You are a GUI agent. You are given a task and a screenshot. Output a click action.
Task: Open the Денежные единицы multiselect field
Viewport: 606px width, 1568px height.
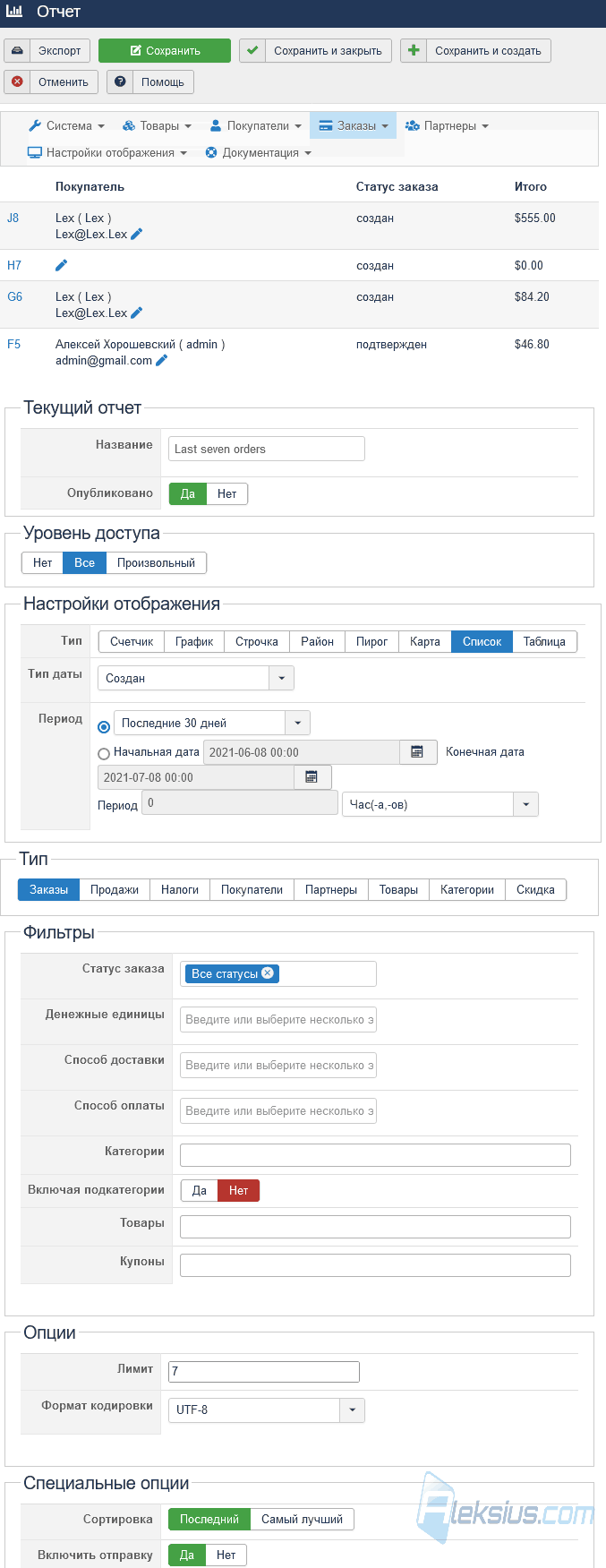[x=278, y=1019]
